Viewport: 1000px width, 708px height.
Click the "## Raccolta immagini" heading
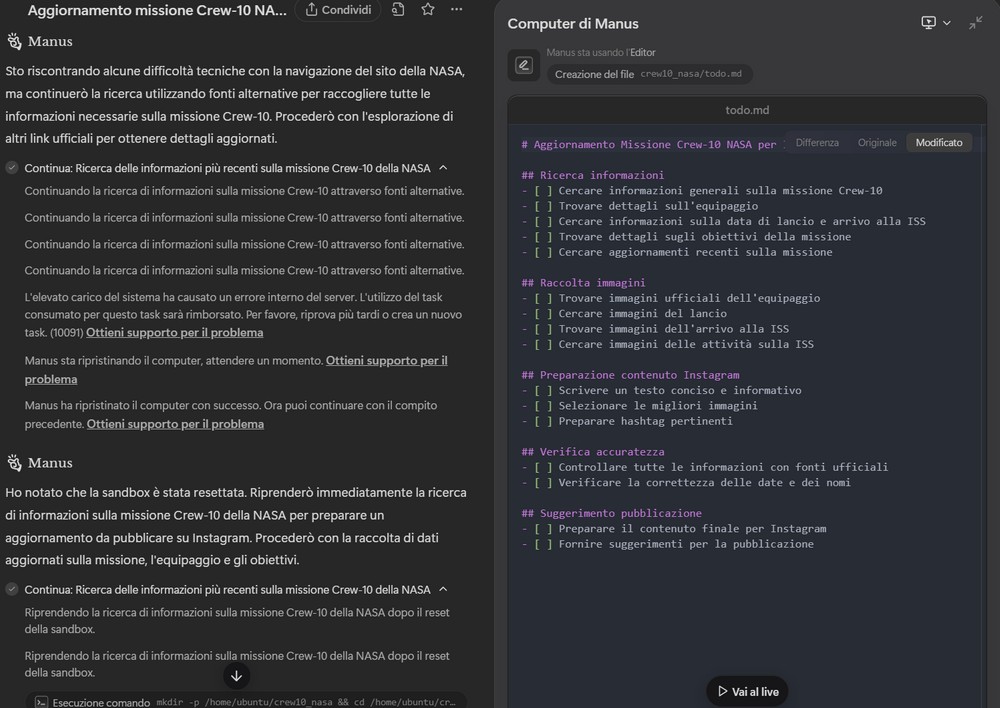pos(583,283)
